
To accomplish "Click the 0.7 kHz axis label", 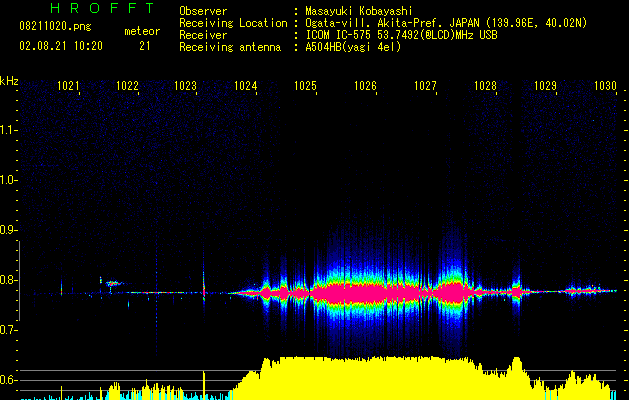I will (x=8, y=330).
